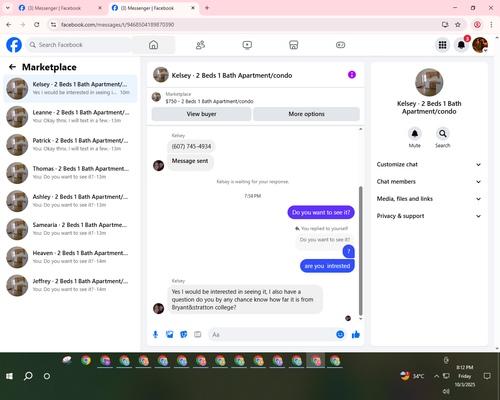
Task: Click View buyer button
Action: pyautogui.click(x=201, y=114)
